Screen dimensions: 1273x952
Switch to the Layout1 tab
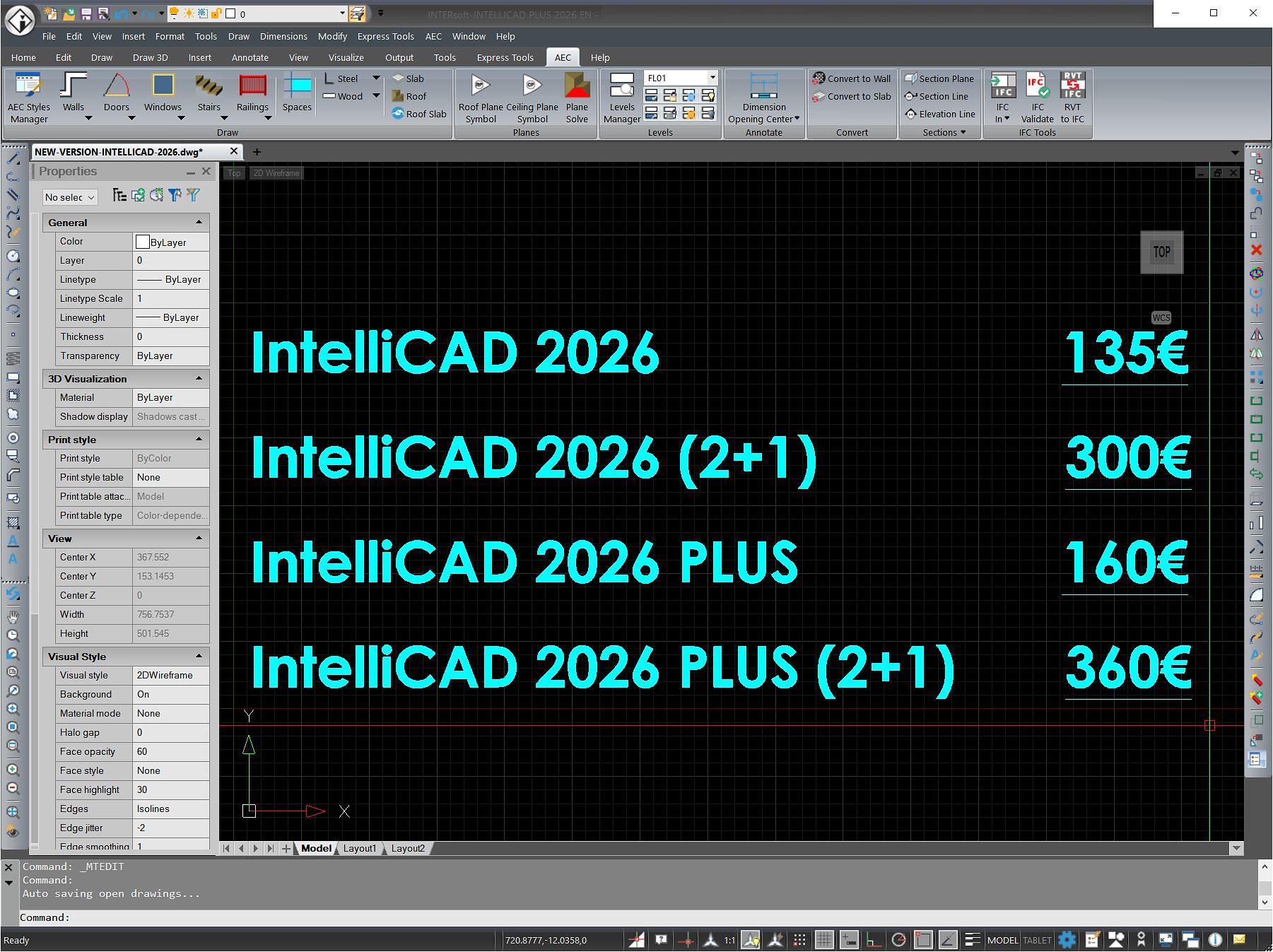pos(360,848)
